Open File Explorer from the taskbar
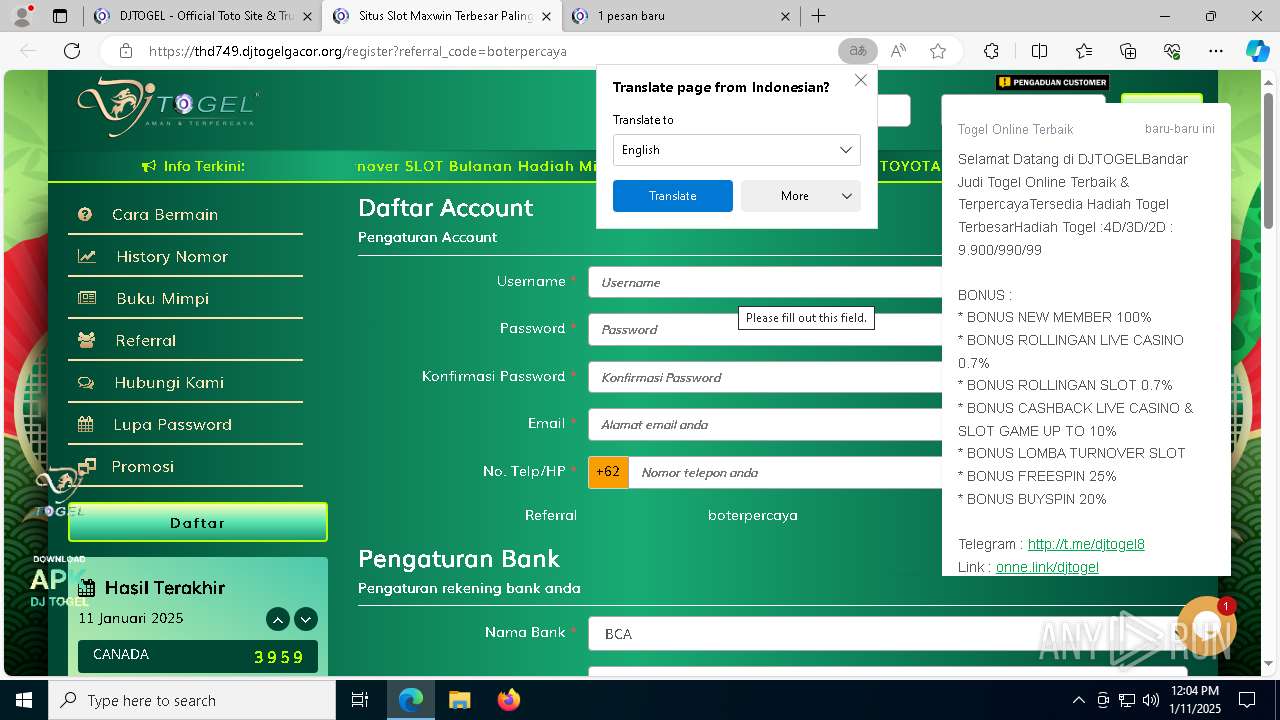 point(459,700)
